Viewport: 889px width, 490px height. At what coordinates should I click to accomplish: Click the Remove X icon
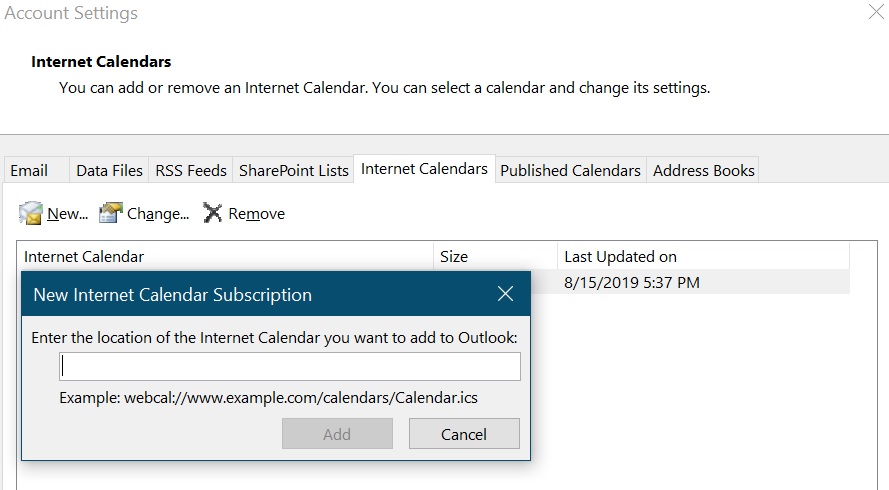pyautogui.click(x=213, y=213)
